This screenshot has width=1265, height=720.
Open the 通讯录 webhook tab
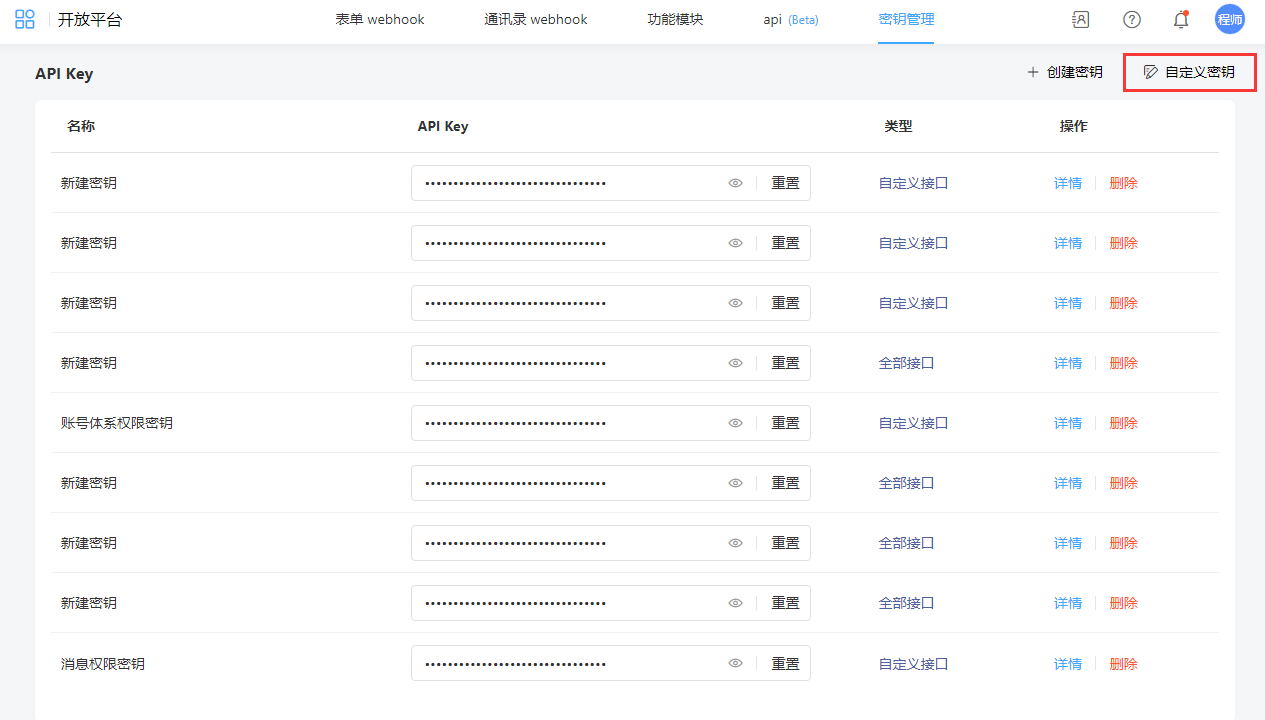[x=536, y=20]
